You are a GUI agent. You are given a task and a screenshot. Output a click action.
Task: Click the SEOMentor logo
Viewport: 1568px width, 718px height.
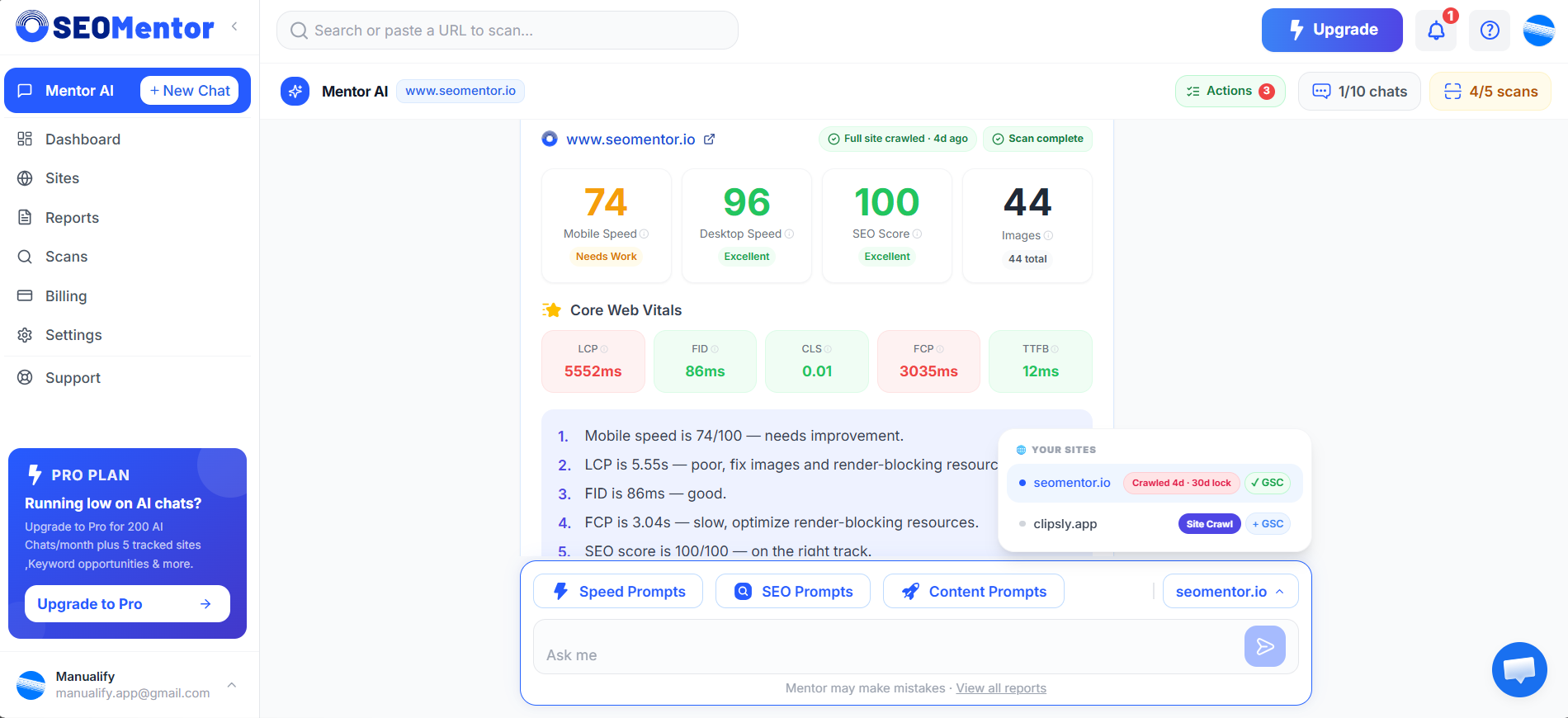pos(115,27)
